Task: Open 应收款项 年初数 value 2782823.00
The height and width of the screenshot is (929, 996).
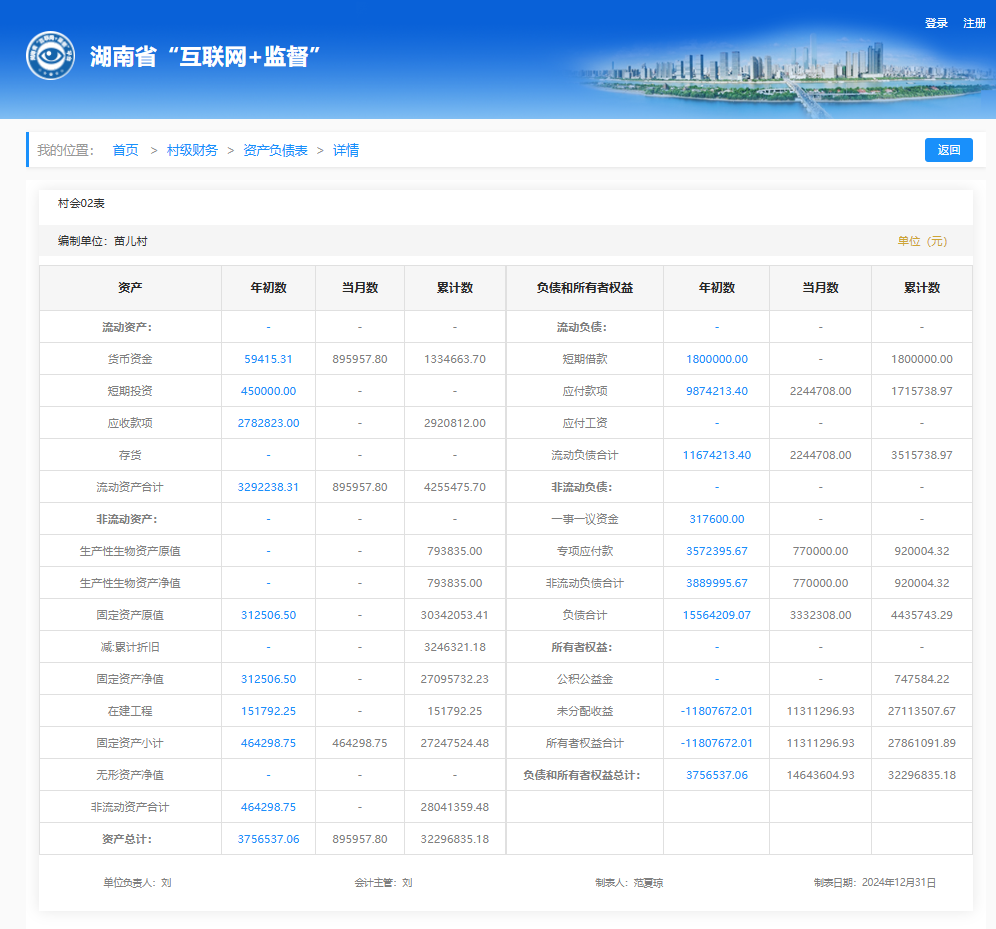Action: (268, 423)
